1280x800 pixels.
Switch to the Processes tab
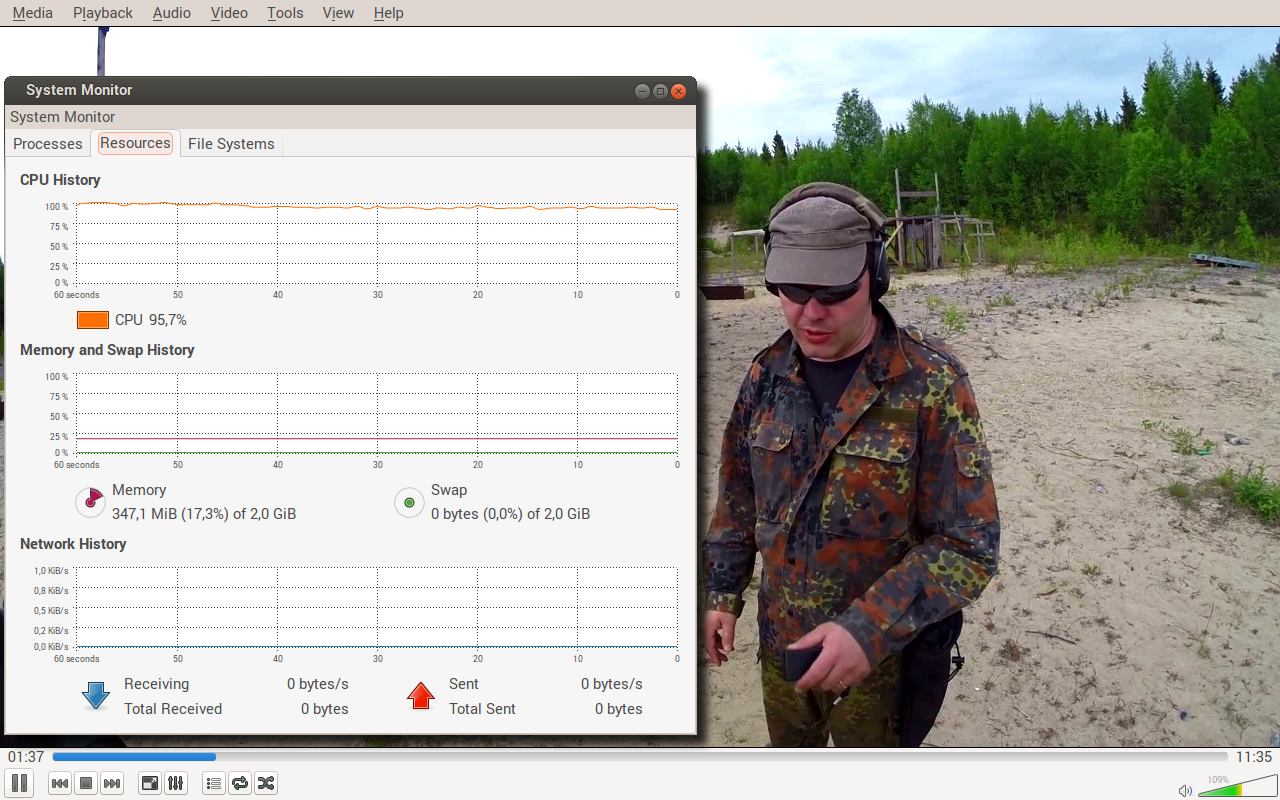point(48,144)
